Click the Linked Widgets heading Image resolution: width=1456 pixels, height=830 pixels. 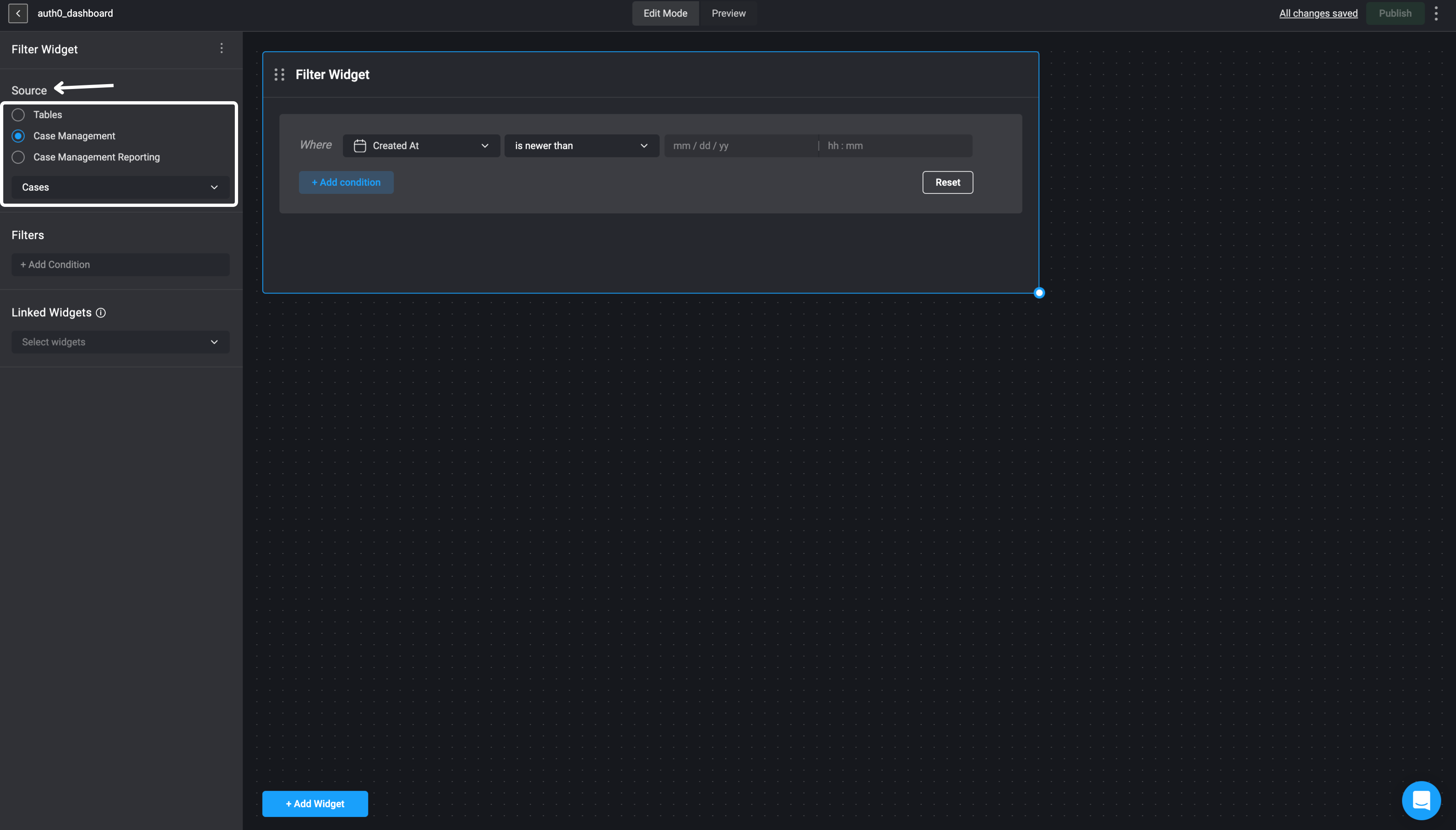[x=51, y=313]
